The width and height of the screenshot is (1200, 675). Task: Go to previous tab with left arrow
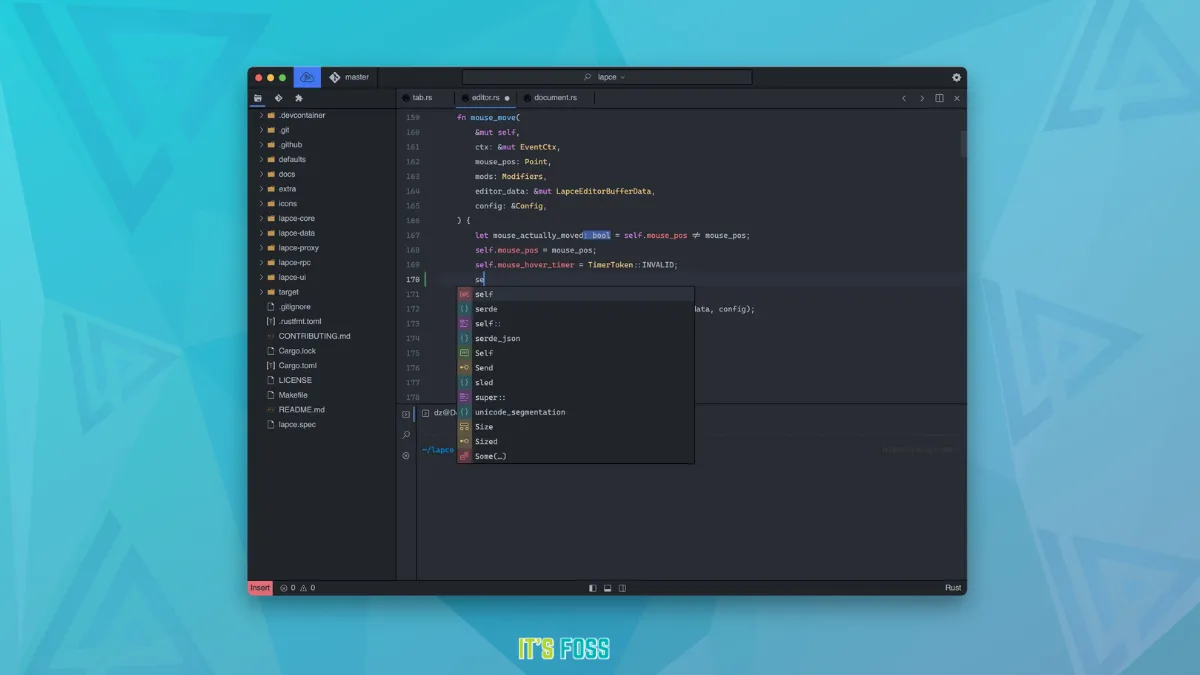pos(904,98)
